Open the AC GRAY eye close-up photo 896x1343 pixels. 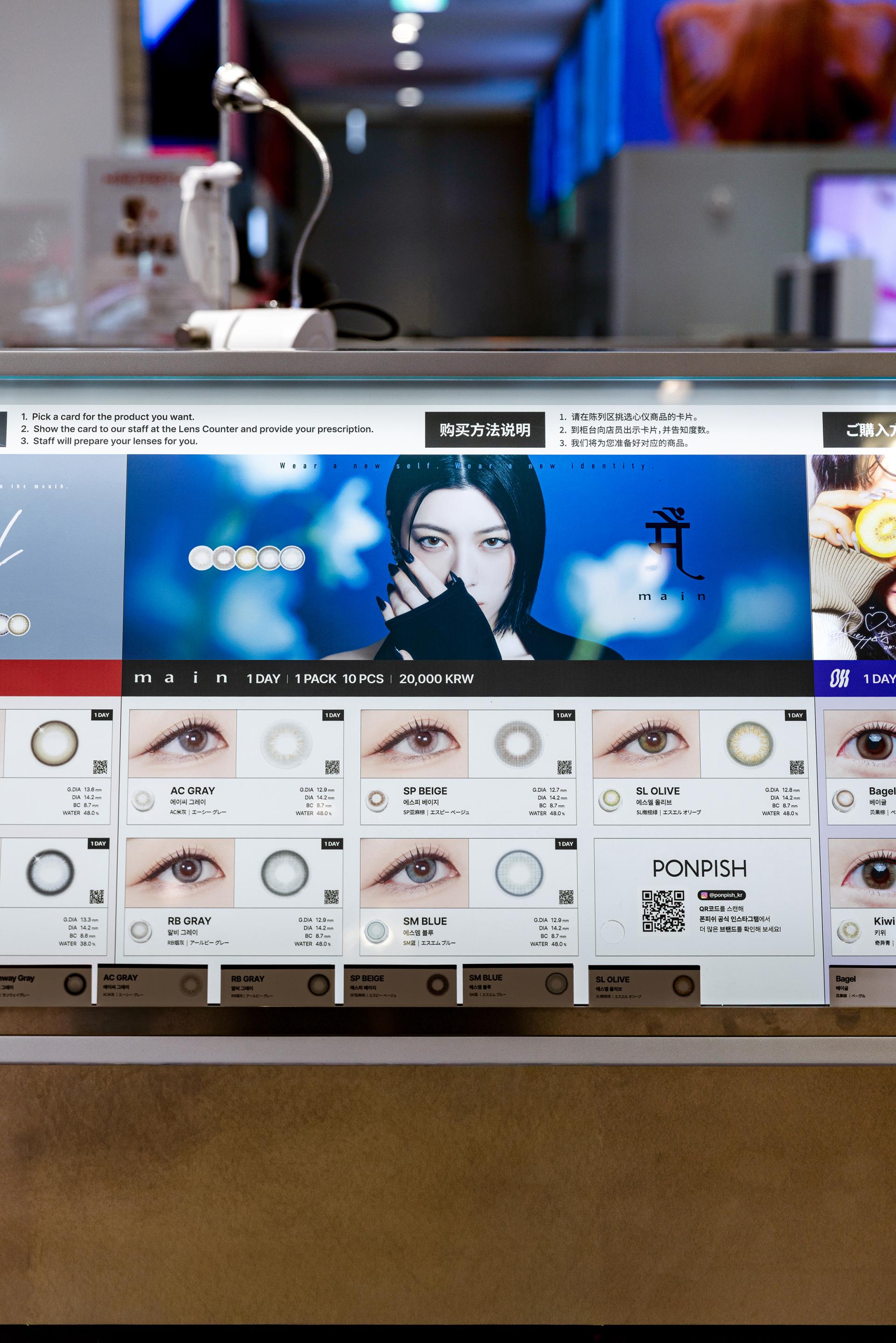point(183,744)
